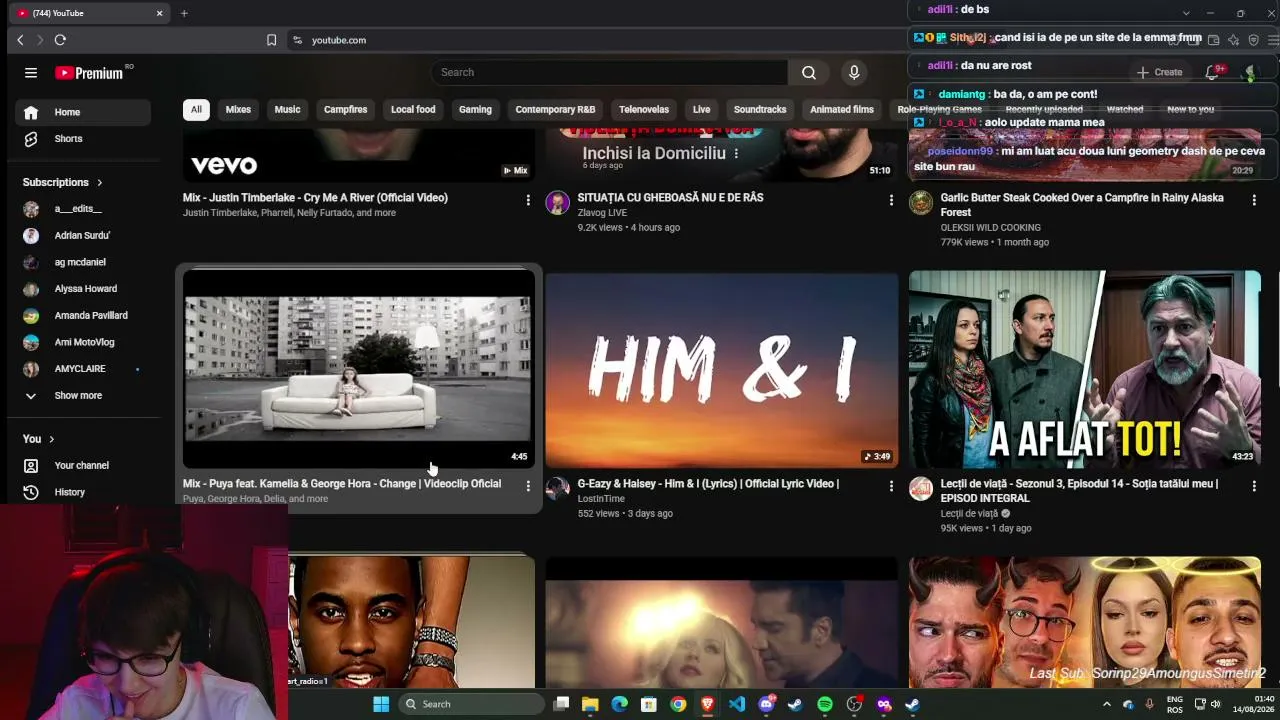
Task: Open OLEKSII WILD COOKING channel avatar
Action: pos(920,203)
